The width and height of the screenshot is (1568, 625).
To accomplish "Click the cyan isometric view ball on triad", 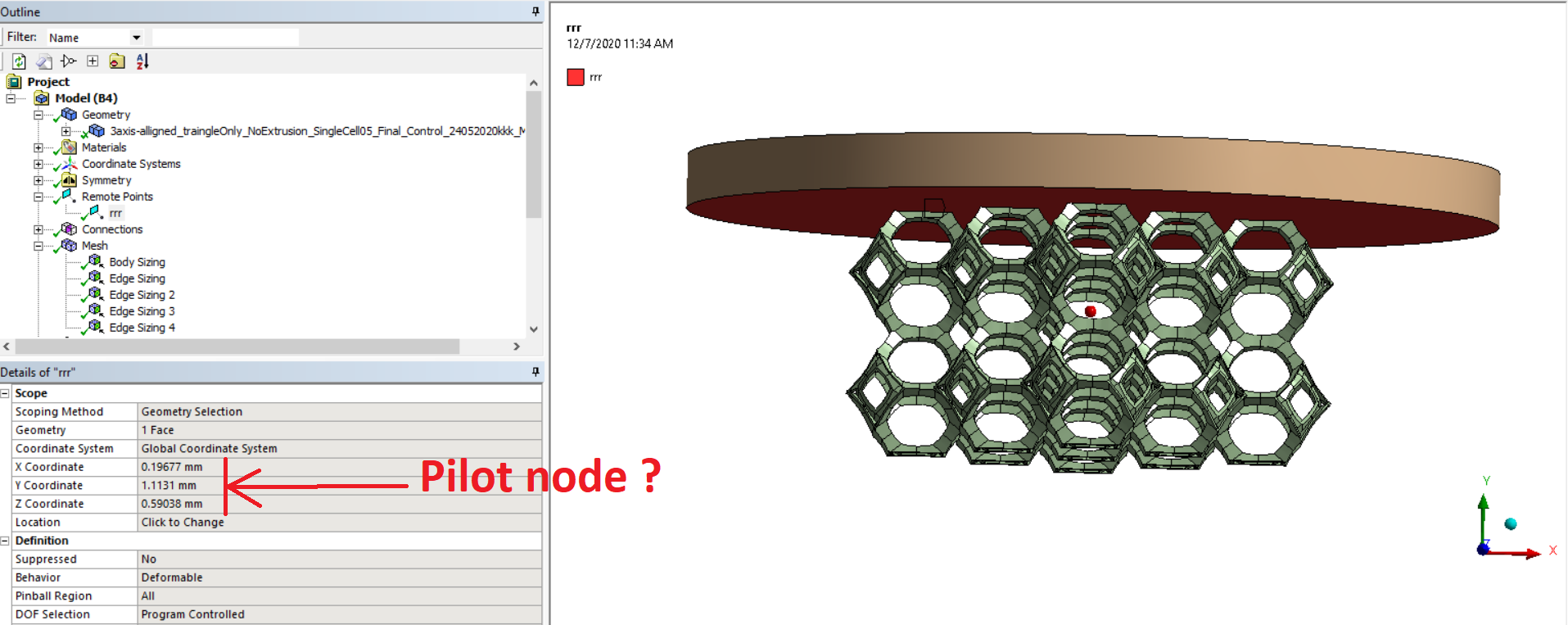I will click(1511, 524).
